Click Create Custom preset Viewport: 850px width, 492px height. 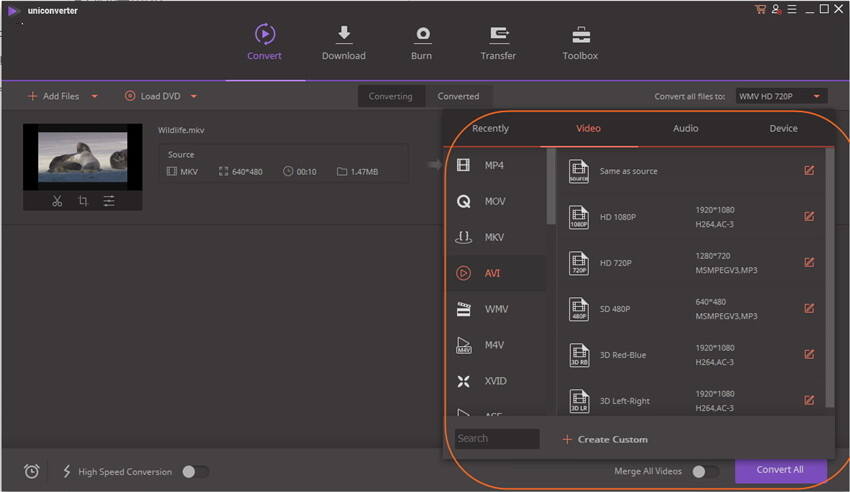605,439
